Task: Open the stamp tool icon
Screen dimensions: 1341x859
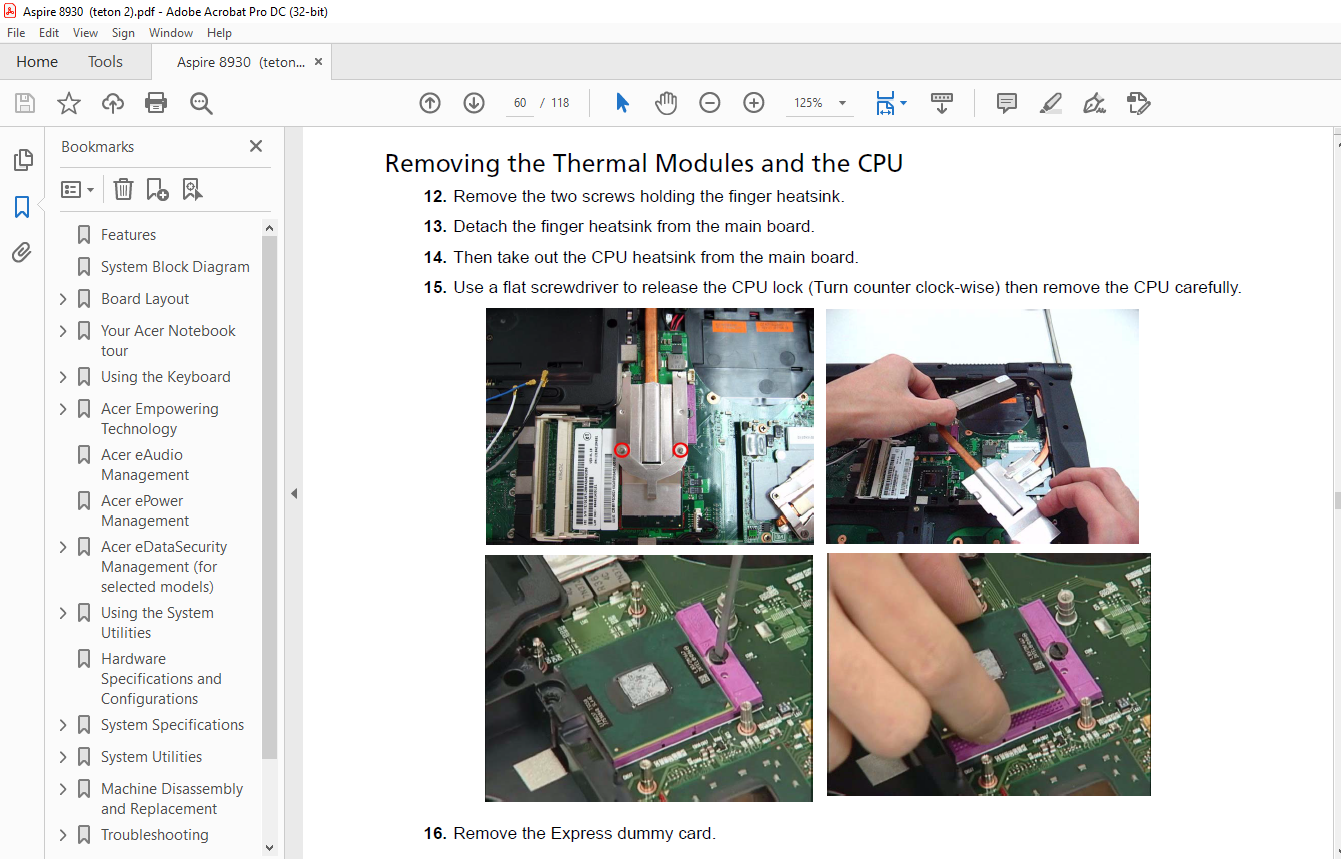Action: (1138, 103)
